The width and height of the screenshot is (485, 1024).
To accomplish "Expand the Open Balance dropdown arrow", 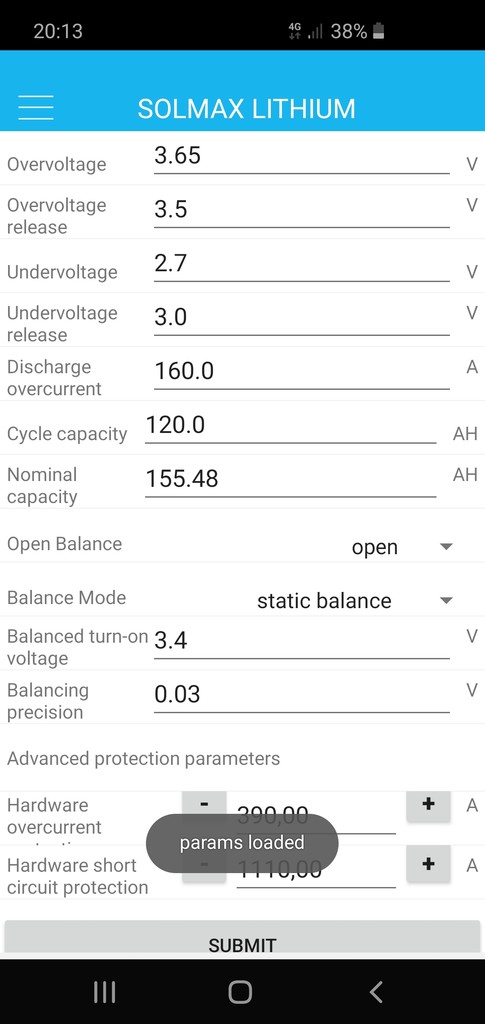I will (446, 547).
